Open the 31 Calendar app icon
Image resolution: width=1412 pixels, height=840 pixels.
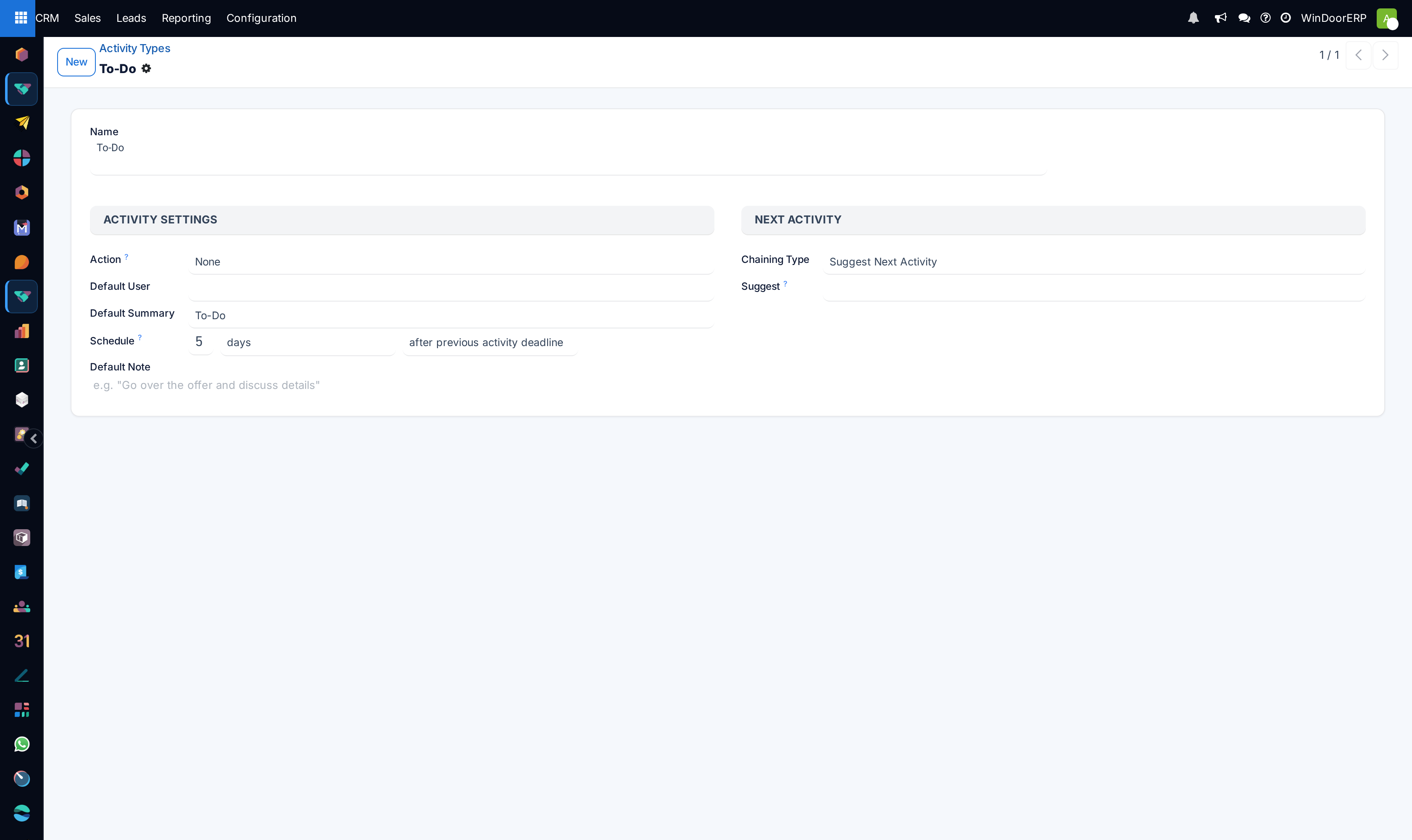pyautogui.click(x=21, y=641)
